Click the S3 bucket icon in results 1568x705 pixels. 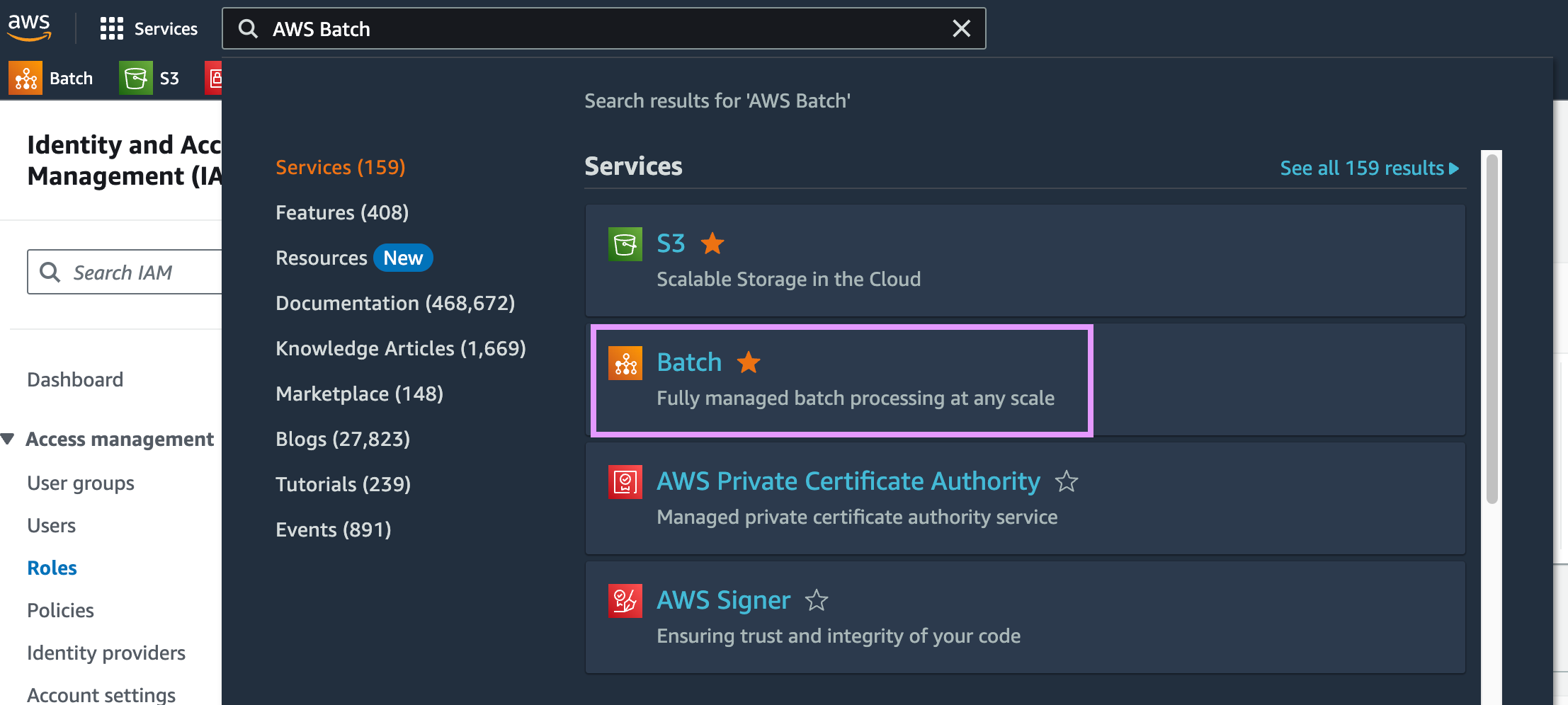pyautogui.click(x=625, y=244)
